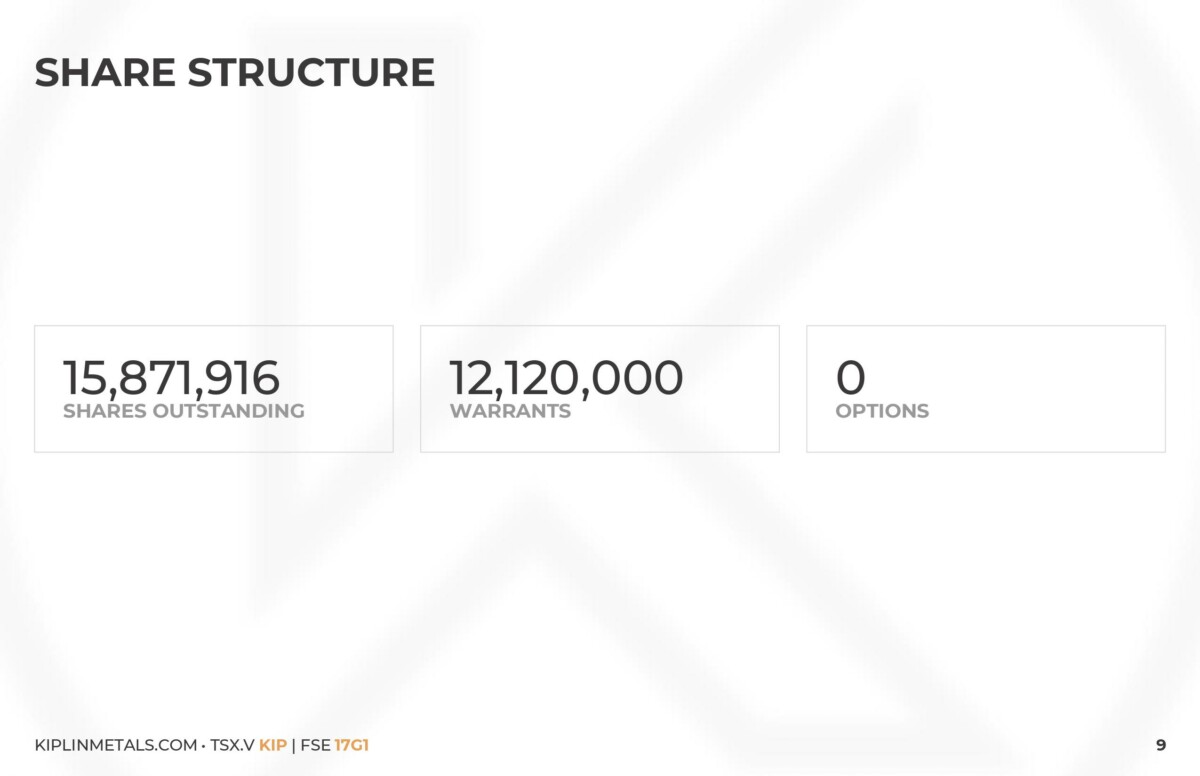Image resolution: width=1200 pixels, height=776 pixels.
Task: Click the WARRANTS label
Action: click(x=510, y=411)
